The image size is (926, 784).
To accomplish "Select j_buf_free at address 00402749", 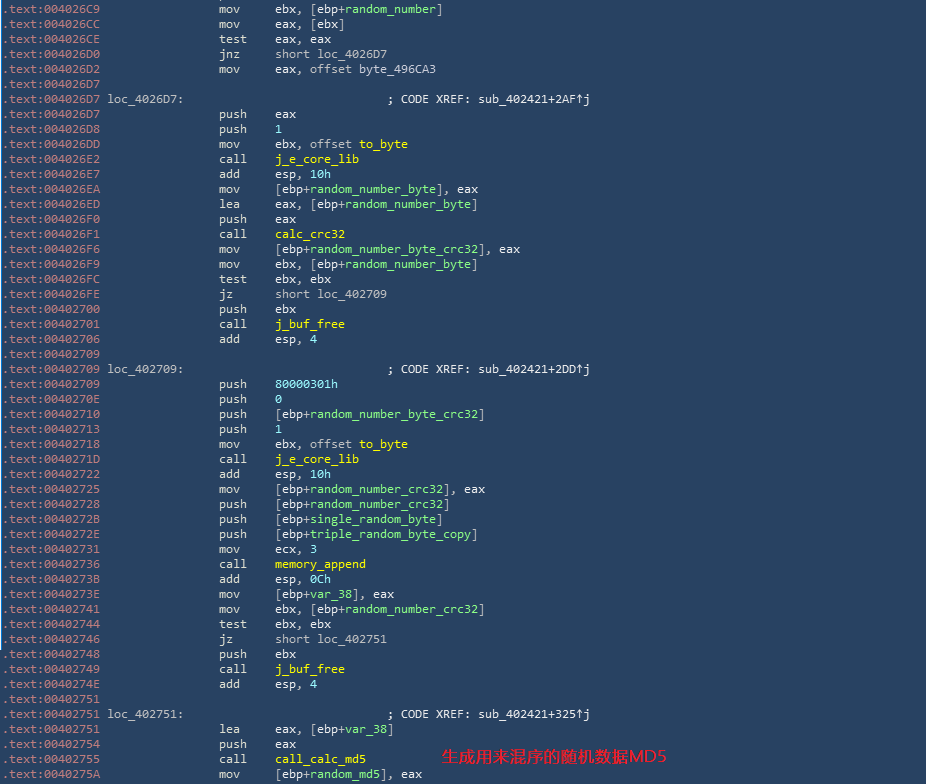I will pos(309,669).
